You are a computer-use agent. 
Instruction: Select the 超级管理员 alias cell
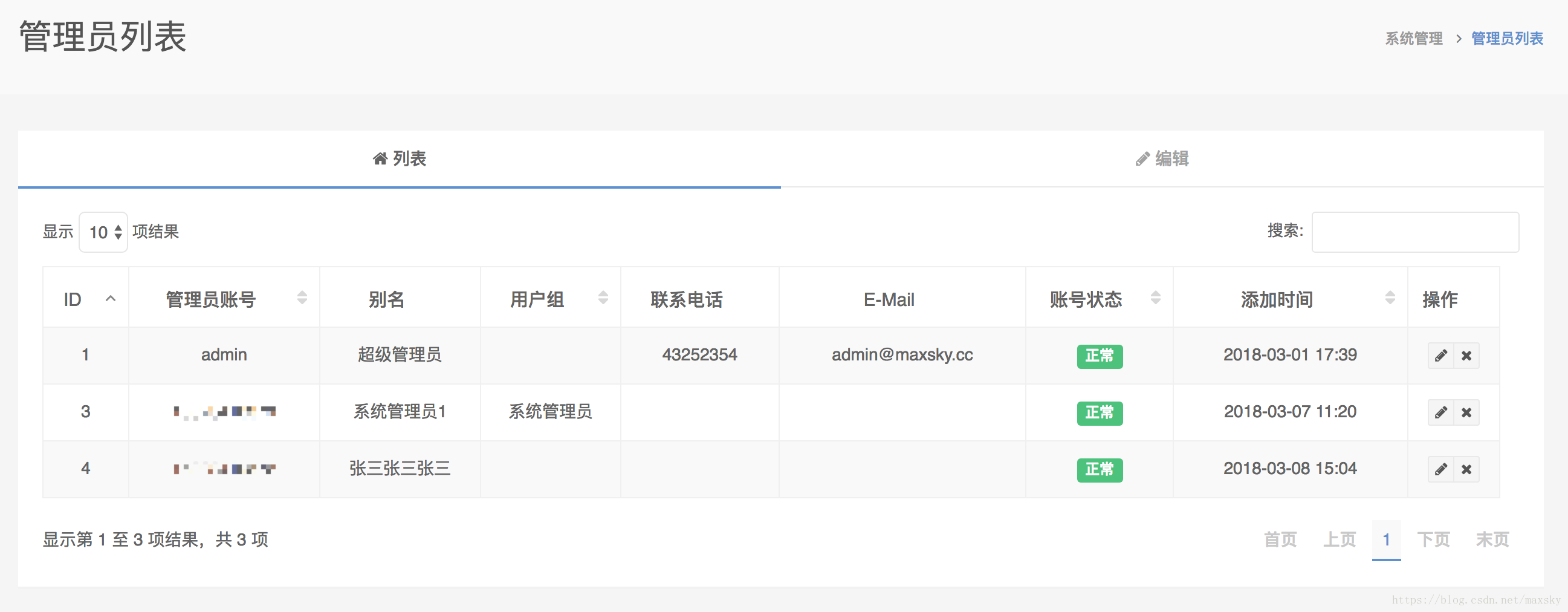click(x=400, y=355)
